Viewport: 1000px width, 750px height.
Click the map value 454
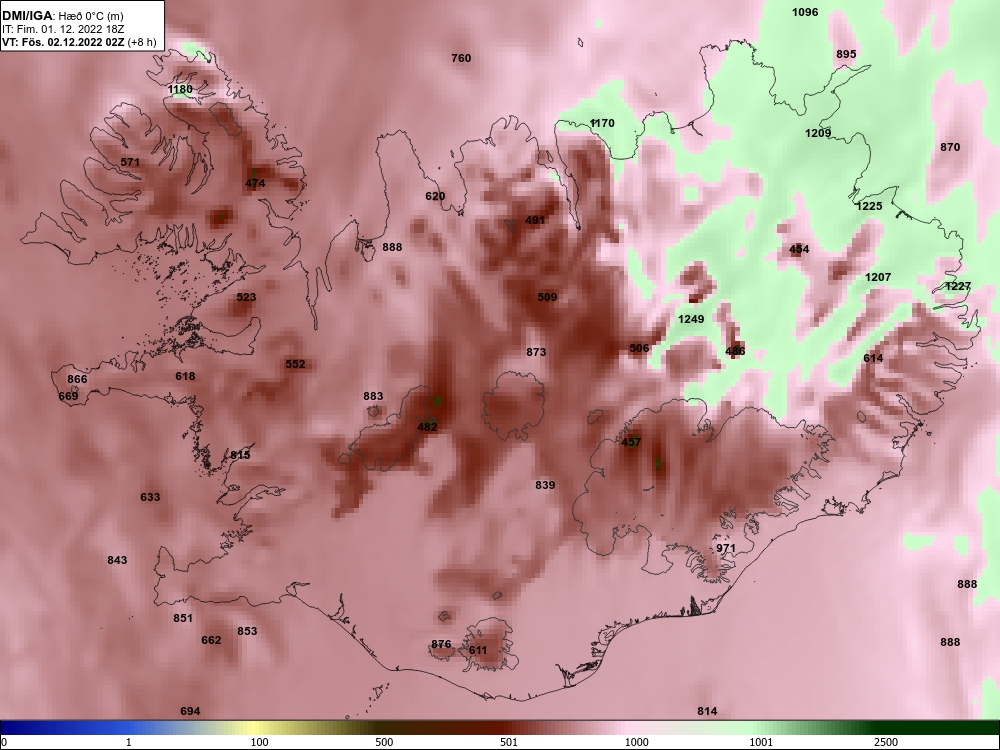[x=799, y=249]
